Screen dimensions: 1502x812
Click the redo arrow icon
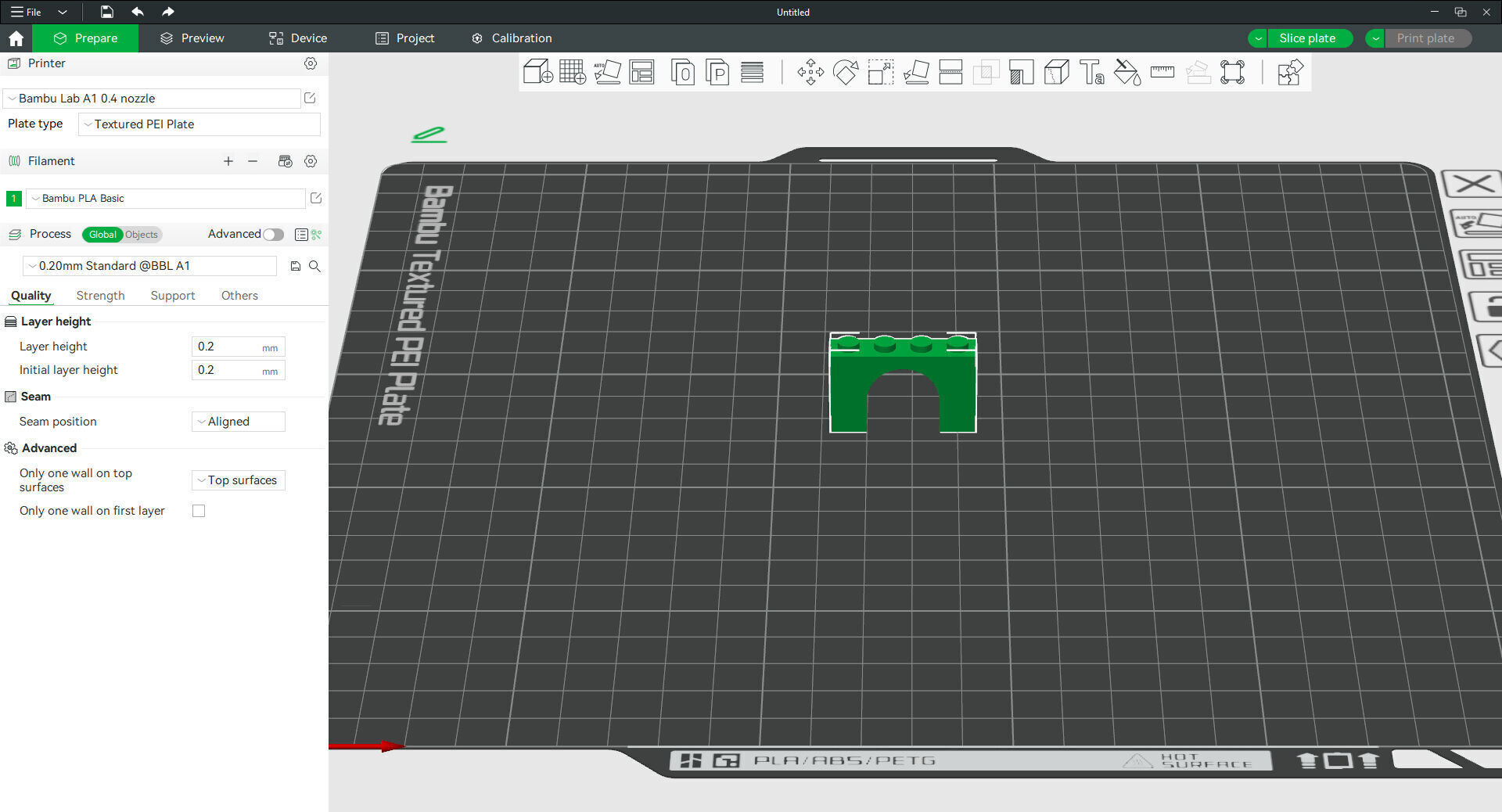pos(167,12)
